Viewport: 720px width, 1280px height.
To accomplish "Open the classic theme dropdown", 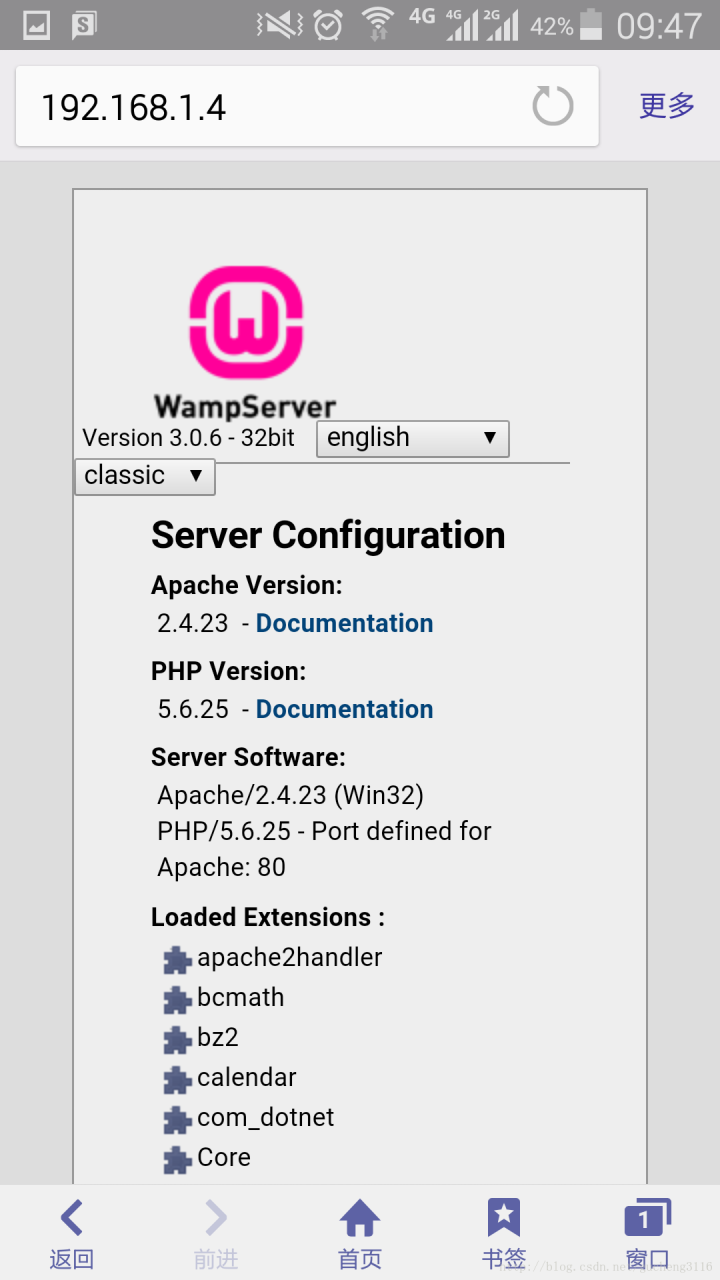I will 145,476.
